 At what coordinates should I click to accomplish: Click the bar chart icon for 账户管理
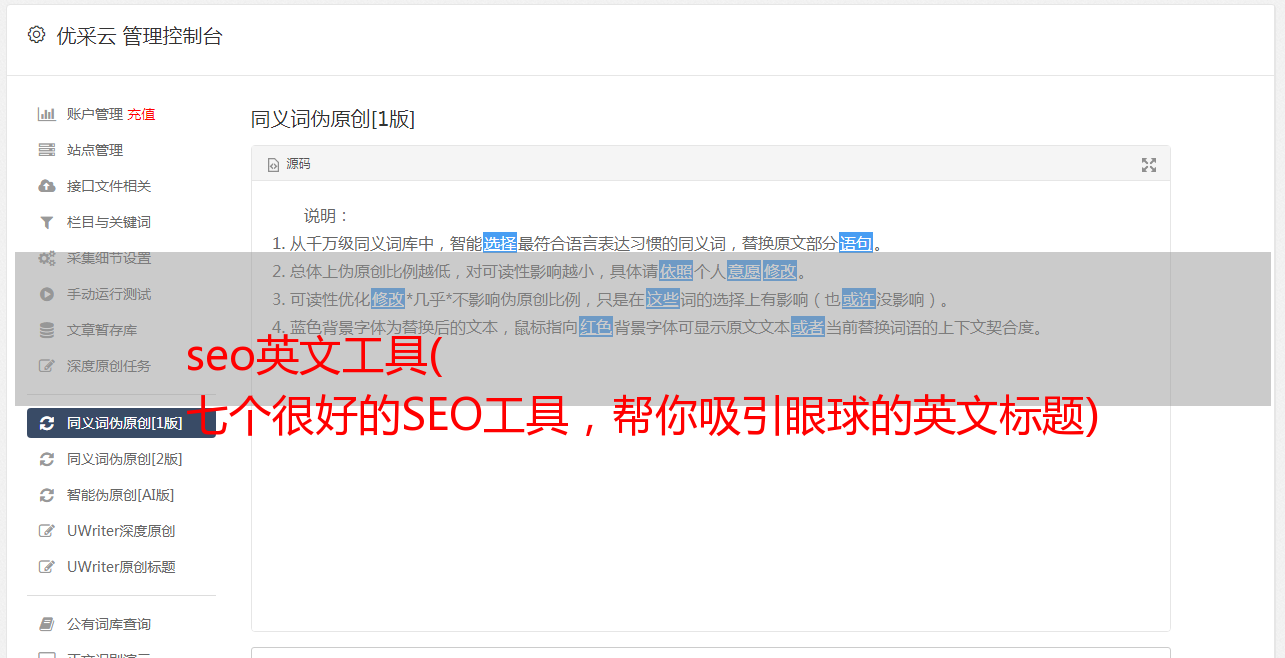point(46,114)
